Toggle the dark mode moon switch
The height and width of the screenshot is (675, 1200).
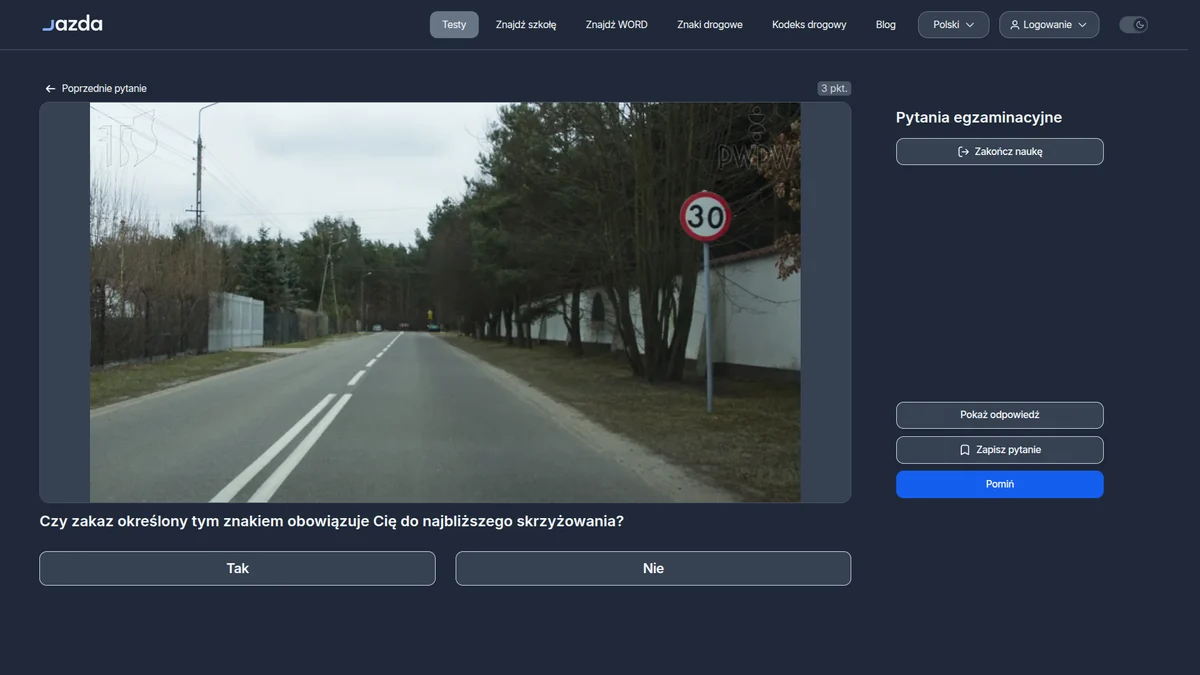[x=1133, y=25]
